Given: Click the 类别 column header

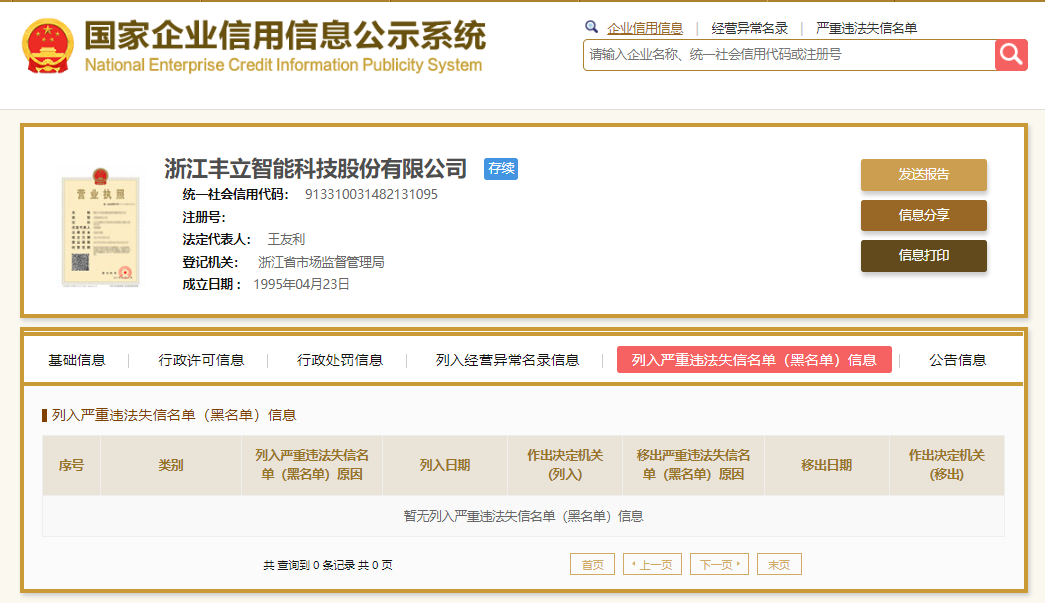Looking at the screenshot, I should (171, 465).
